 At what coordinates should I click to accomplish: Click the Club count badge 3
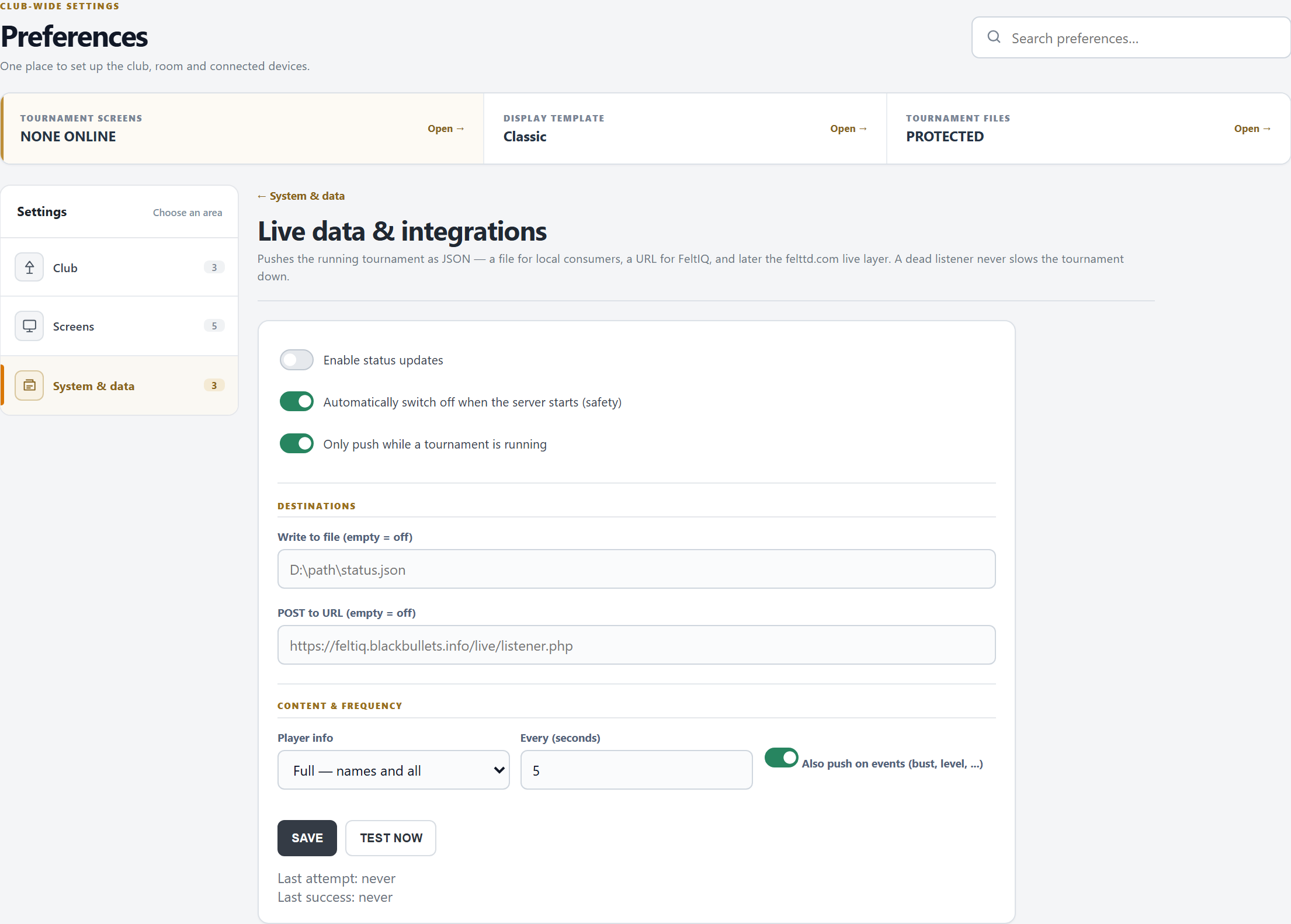pos(214,268)
